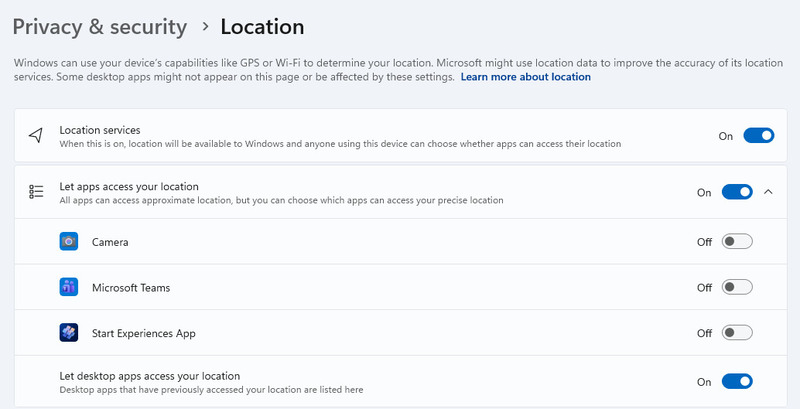Image resolution: width=800 pixels, height=409 pixels.
Task: Switch off desktop apps location access toggle
Action: coord(737,381)
